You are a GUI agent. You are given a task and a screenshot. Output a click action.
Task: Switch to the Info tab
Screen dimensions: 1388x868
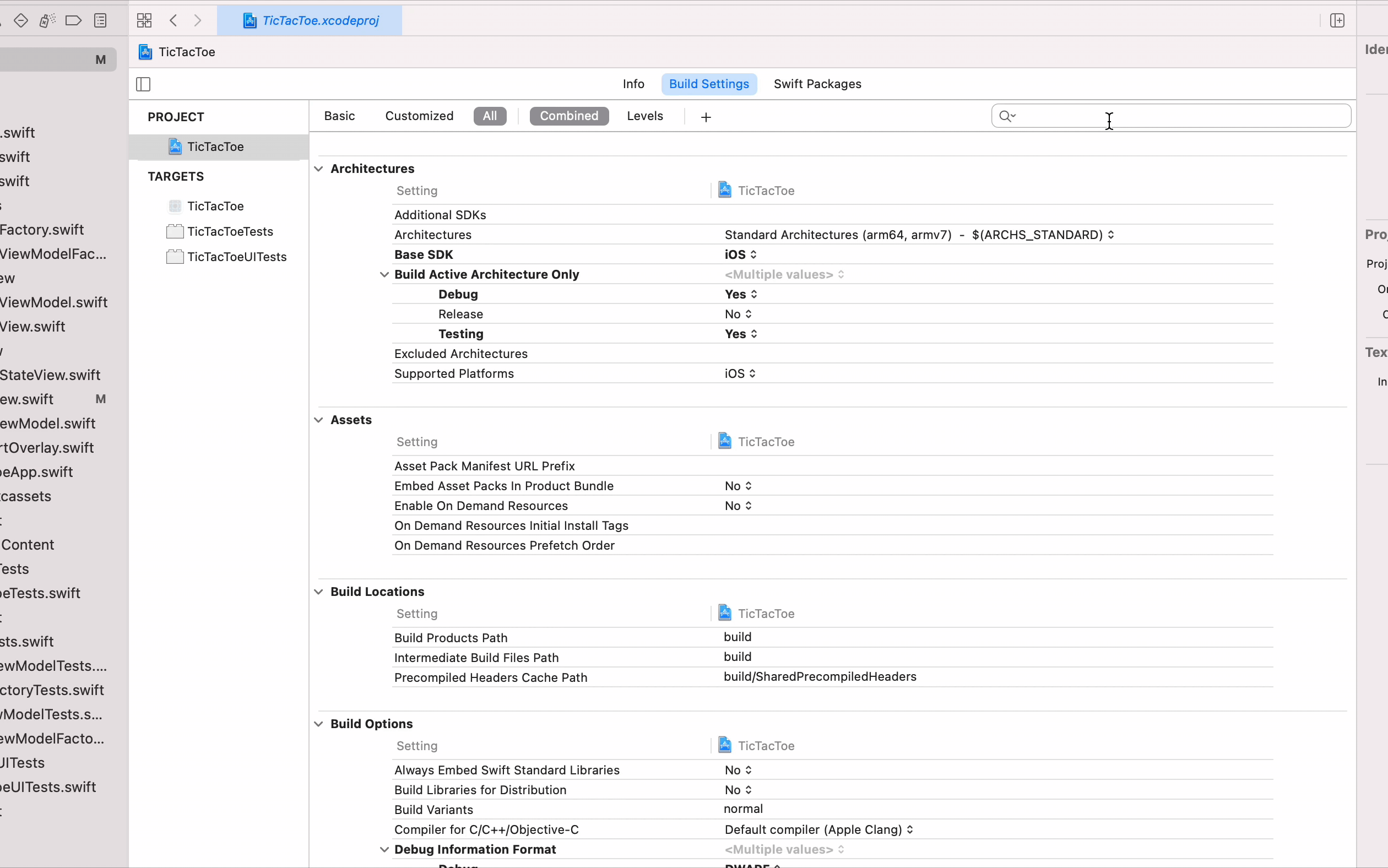(633, 84)
